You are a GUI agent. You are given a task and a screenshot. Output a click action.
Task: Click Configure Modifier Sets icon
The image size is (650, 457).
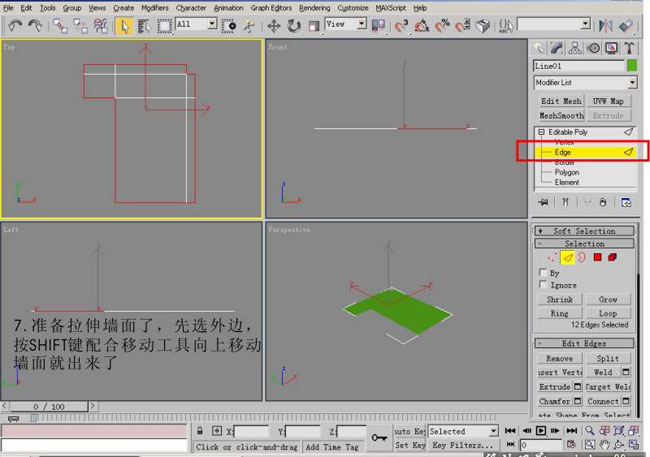[626, 202]
